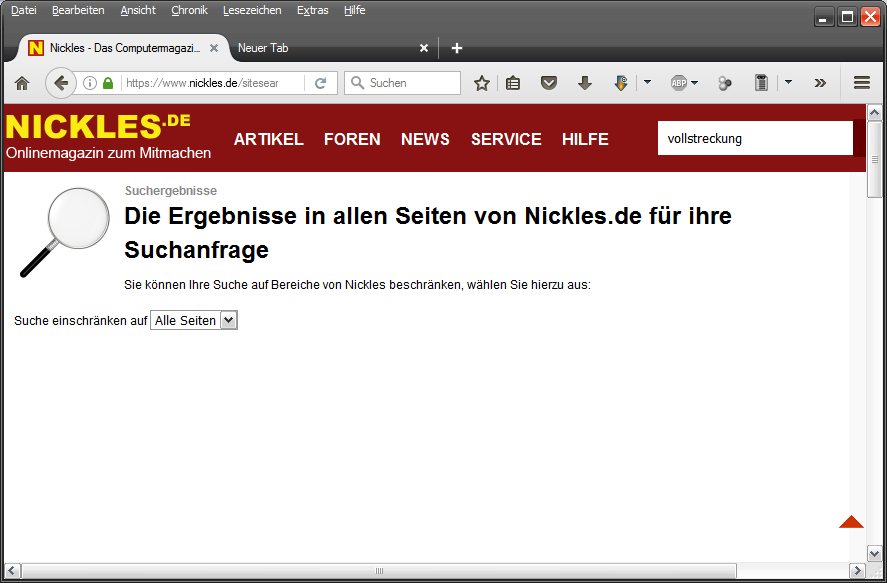Viewport: 887px width, 583px height.
Task: Expand dropdown next to download helper icon
Action: (x=648, y=83)
